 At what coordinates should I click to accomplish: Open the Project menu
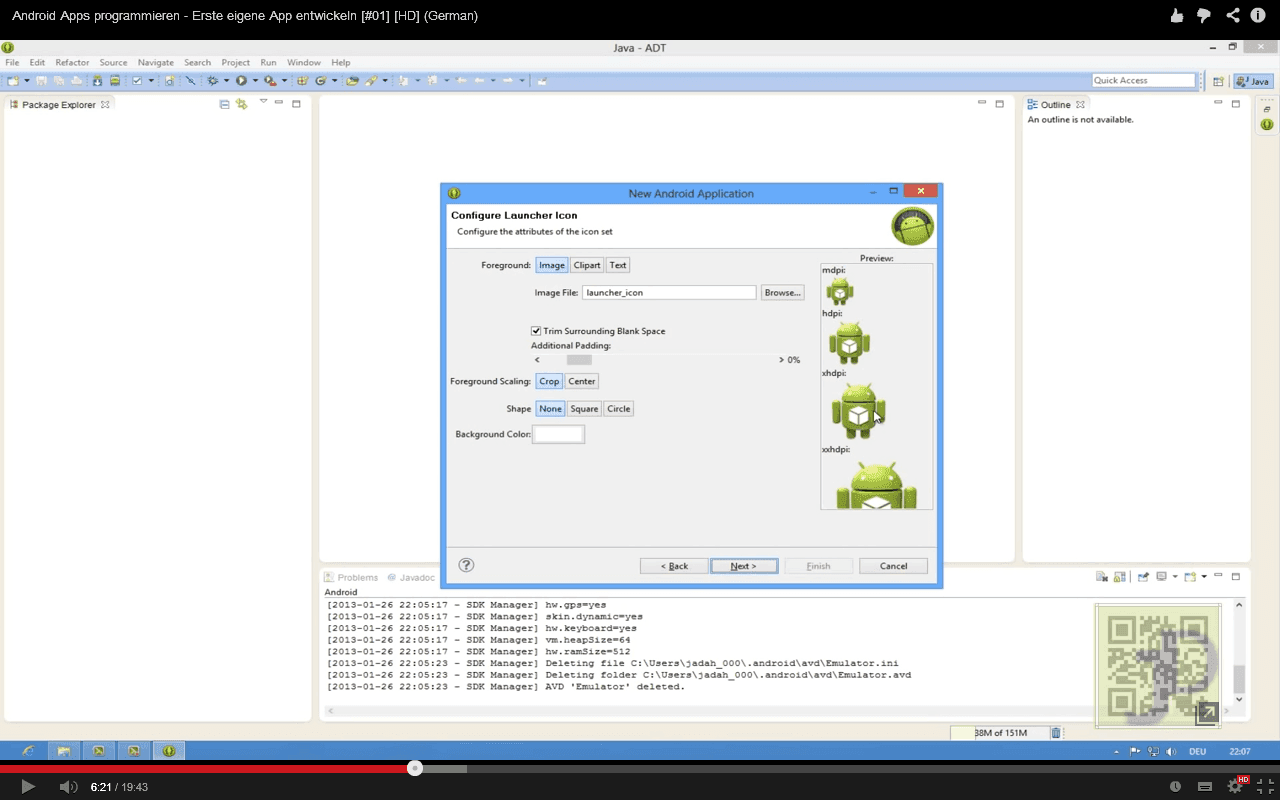pyautogui.click(x=236, y=62)
